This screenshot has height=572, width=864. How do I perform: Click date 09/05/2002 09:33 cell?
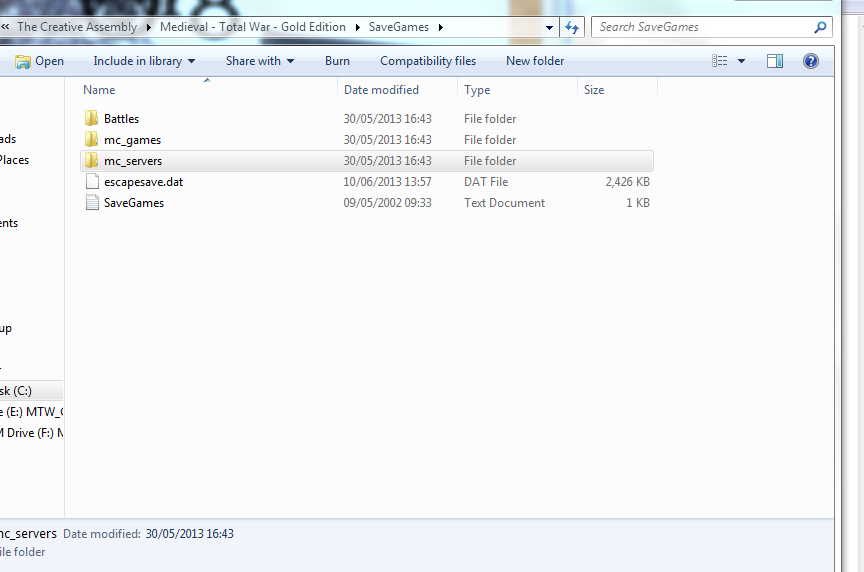tap(387, 203)
